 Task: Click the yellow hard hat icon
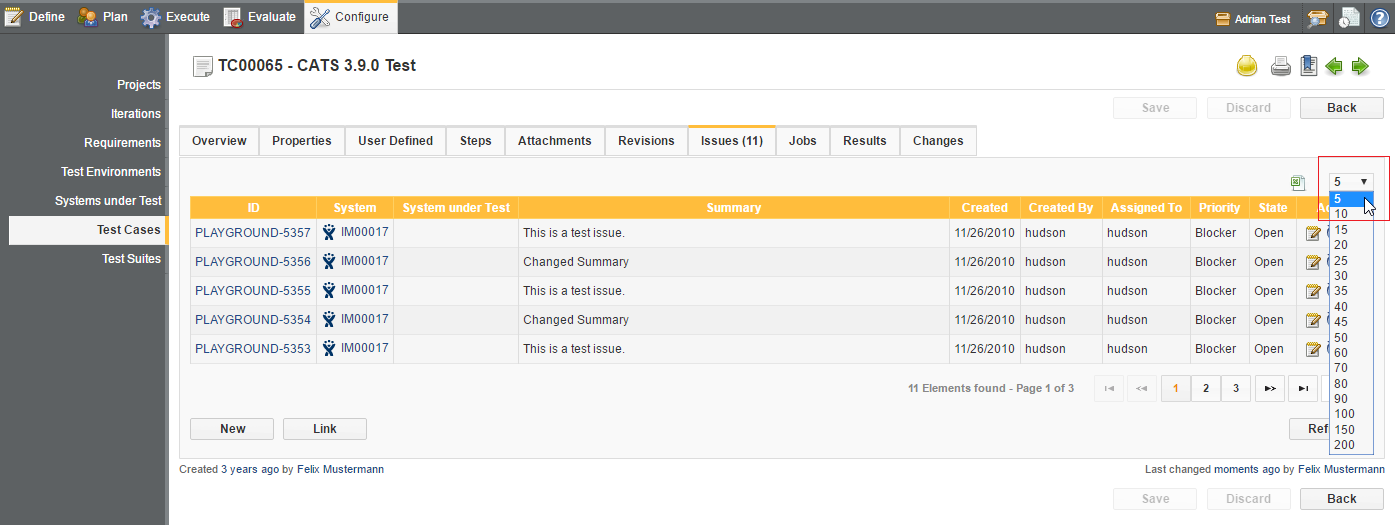(x=1247, y=67)
